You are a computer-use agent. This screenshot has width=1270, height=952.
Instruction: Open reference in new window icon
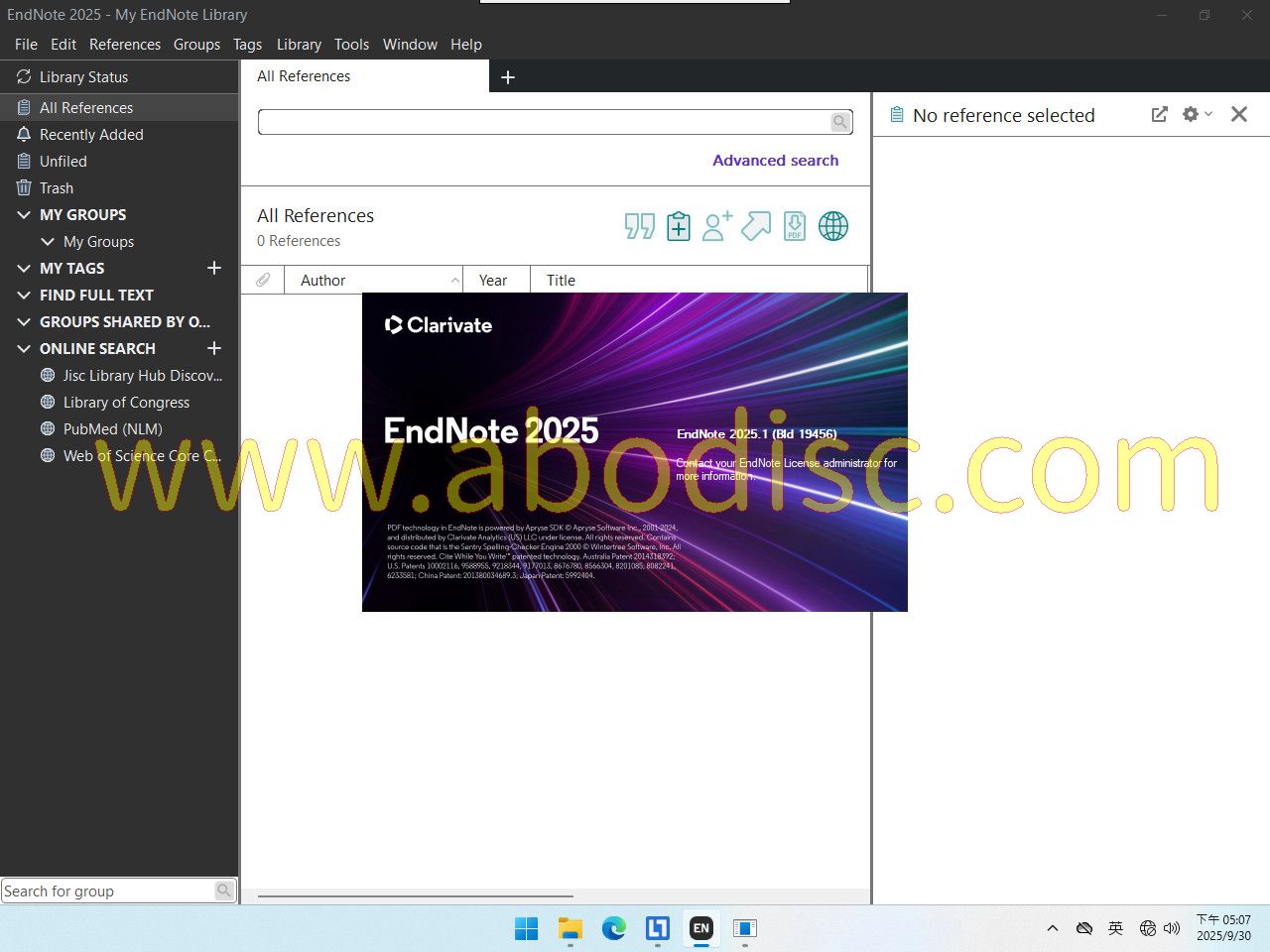[x=1159, y=115]
